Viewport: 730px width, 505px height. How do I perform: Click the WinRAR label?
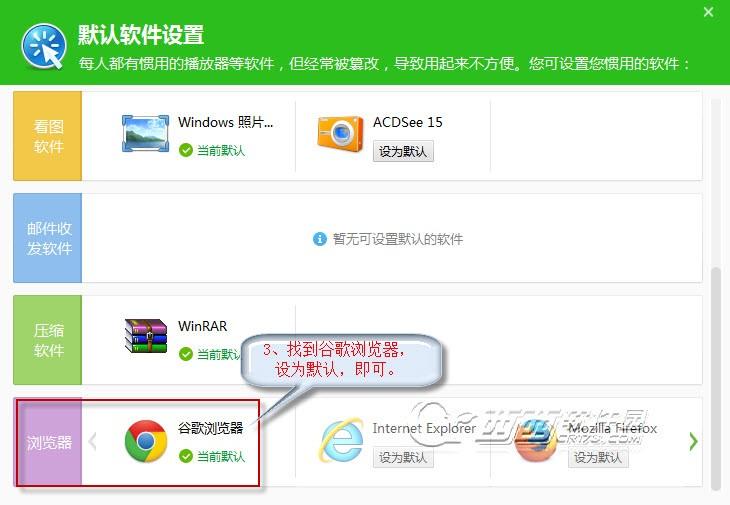[203, 326]
